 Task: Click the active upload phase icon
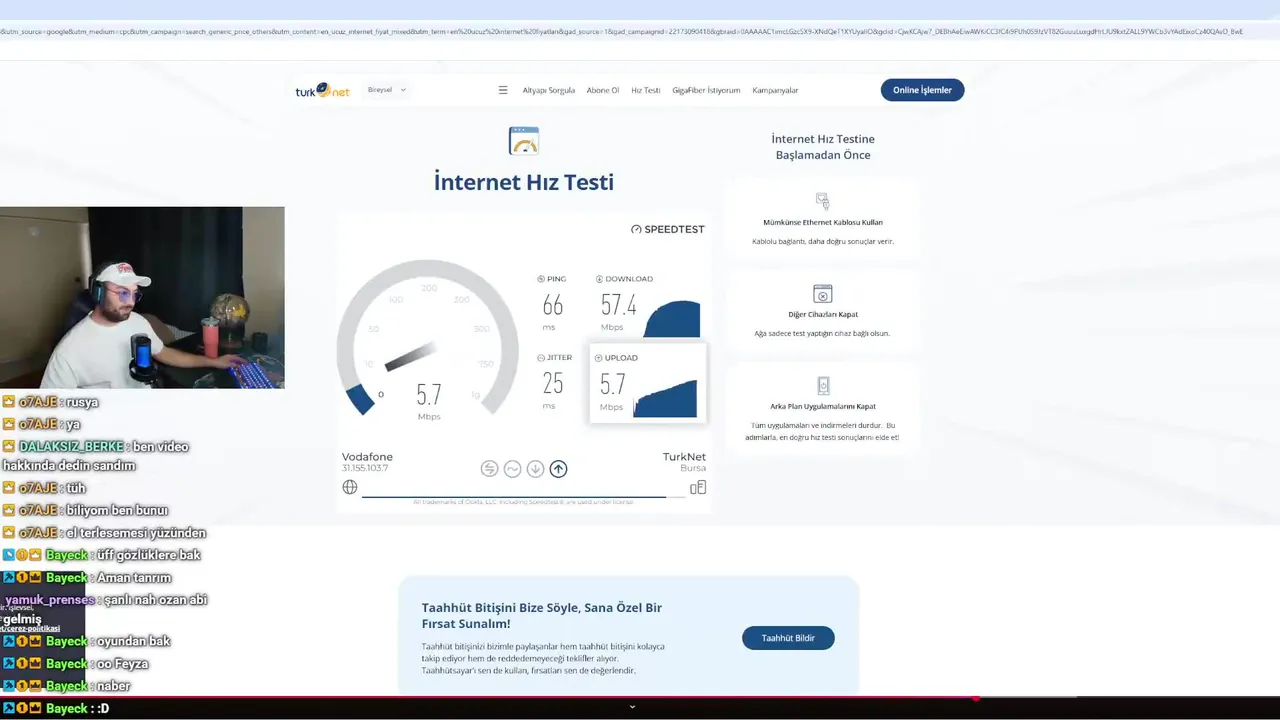(x=558, y=468)
